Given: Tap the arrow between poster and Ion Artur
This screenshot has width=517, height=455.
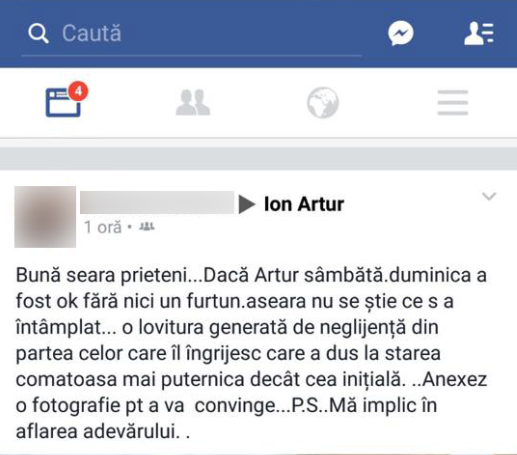Looking at the screenshot, I should (x=247, y=204).
